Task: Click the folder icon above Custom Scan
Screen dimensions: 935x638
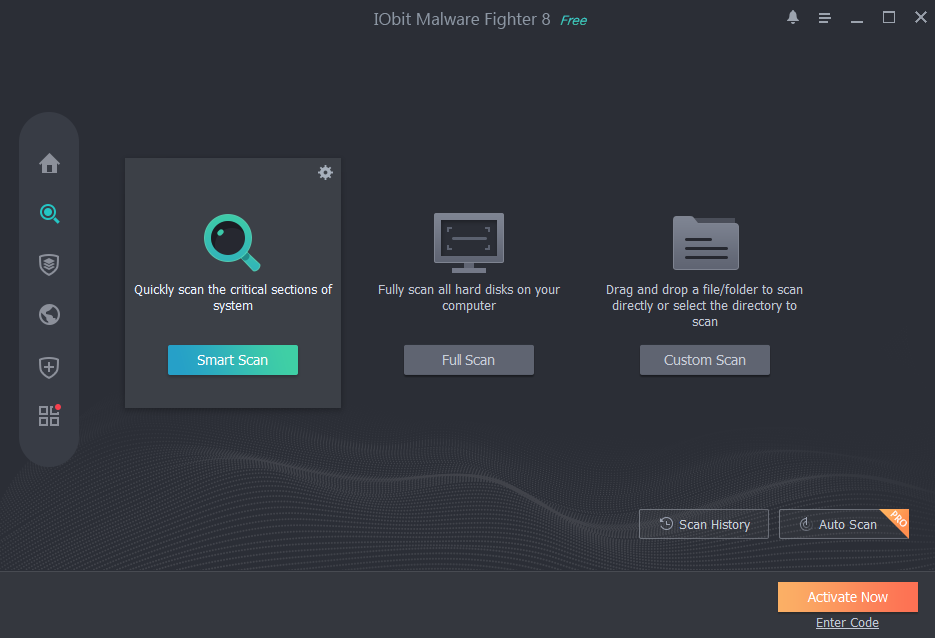Action: pos(705,241)
